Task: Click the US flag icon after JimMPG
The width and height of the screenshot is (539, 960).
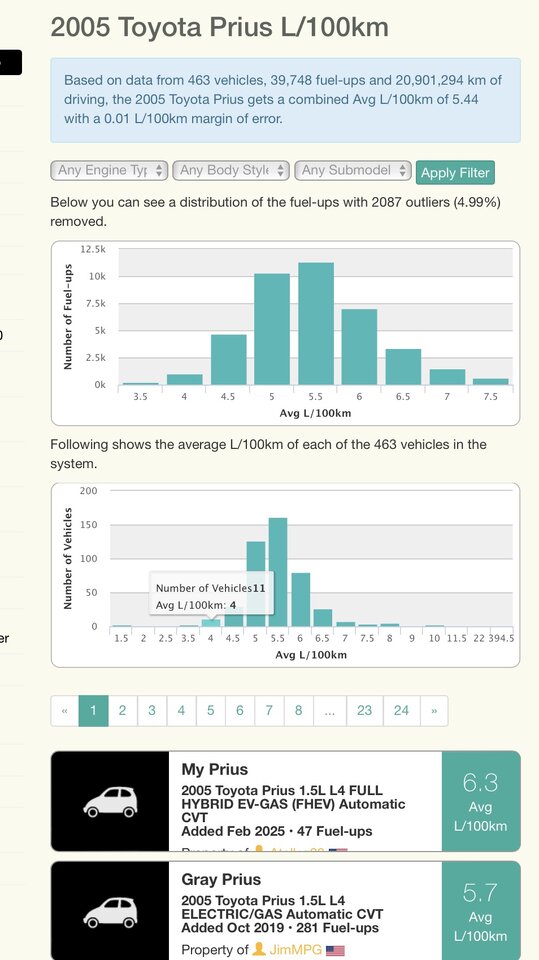Action: [x=335, y=950]
